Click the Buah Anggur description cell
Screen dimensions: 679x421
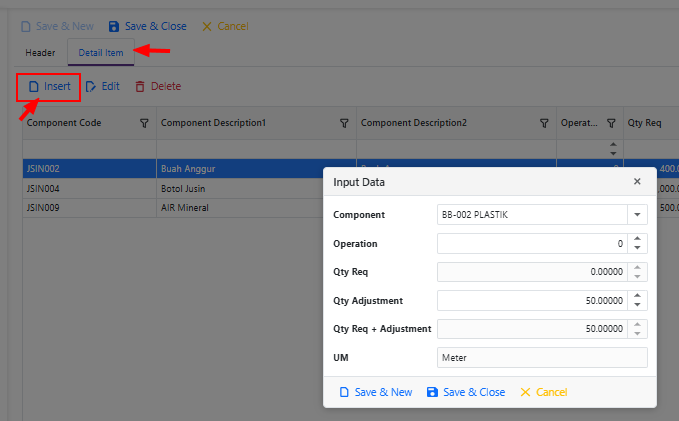pos(240,168)
